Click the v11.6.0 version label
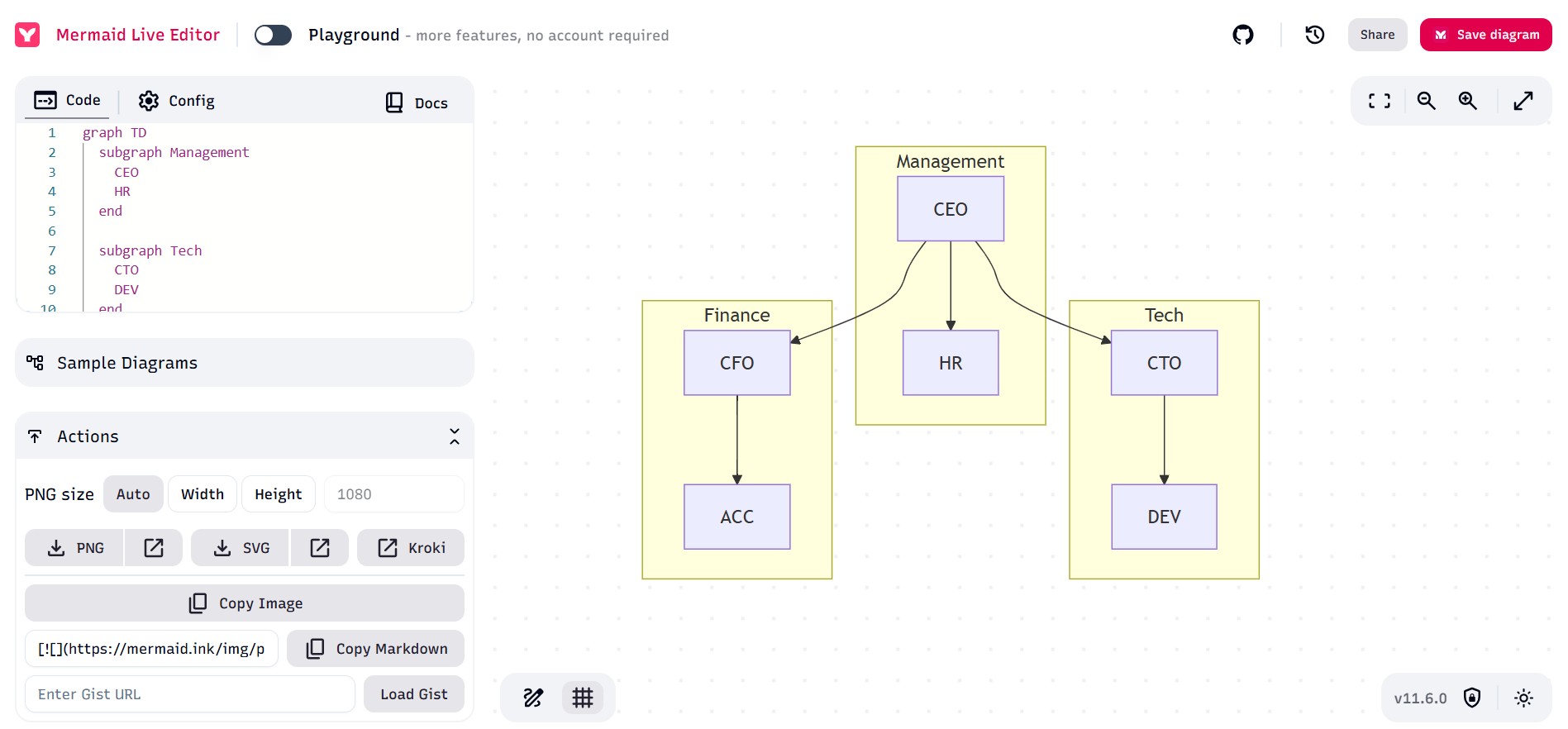 pos(1420,698)
